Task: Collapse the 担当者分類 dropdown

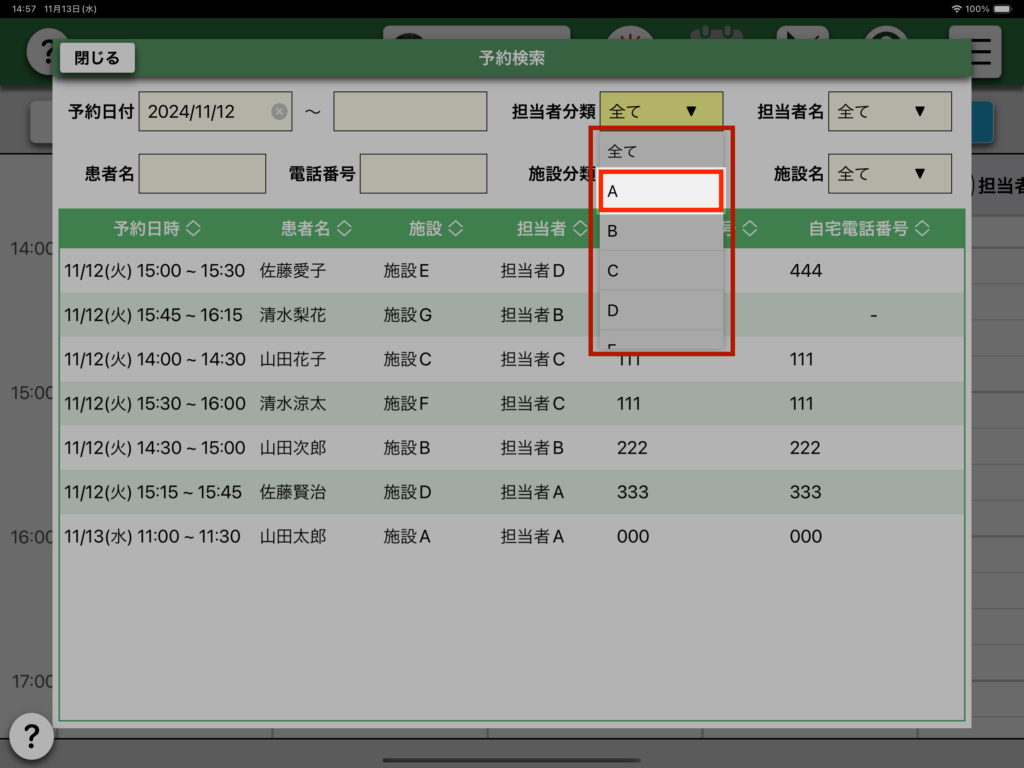Action: [x=661, y=111]
